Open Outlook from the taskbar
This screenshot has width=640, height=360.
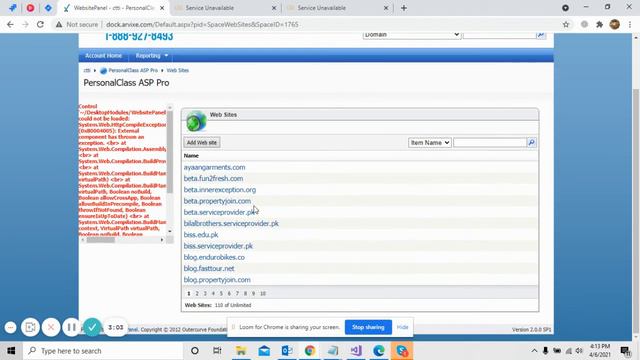(x=287, y=351)
